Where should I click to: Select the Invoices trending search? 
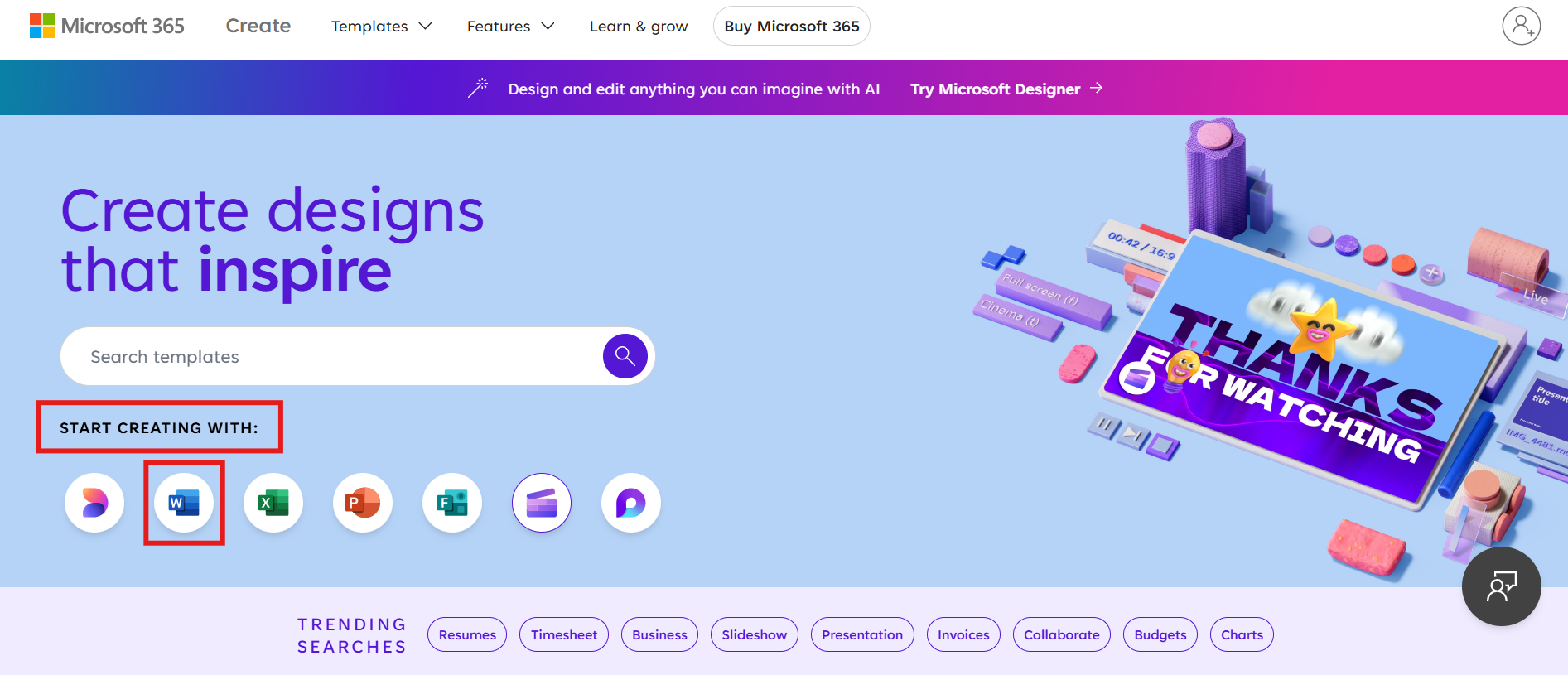pos(963,634)
